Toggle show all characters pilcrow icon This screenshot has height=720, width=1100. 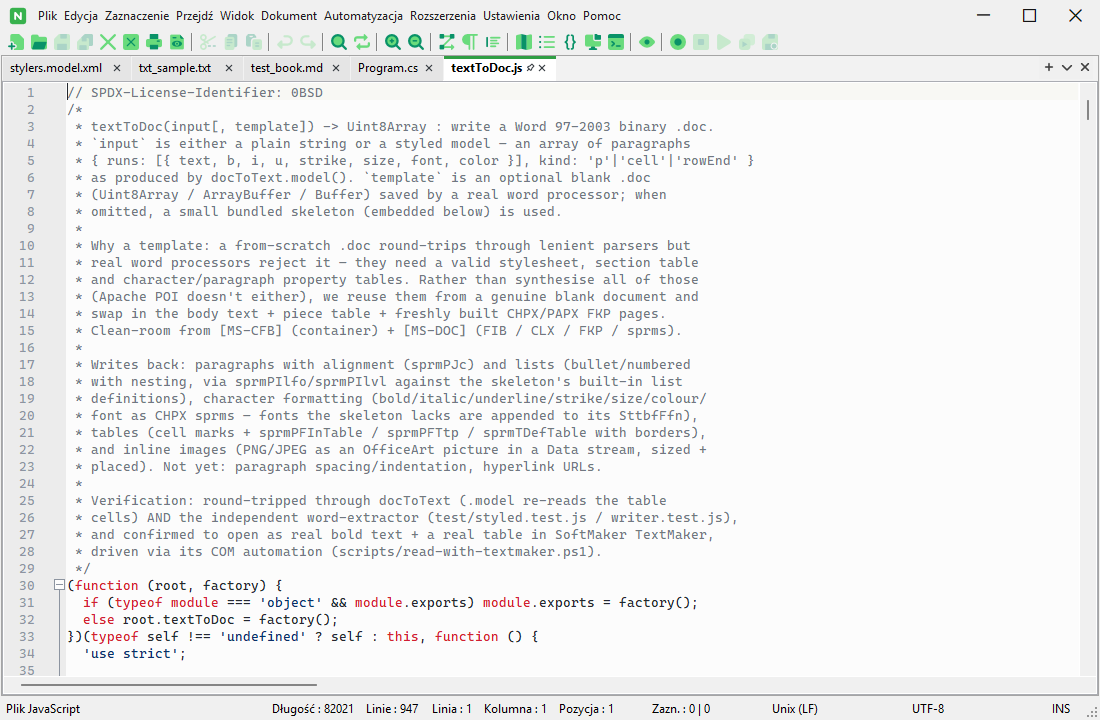469,42
